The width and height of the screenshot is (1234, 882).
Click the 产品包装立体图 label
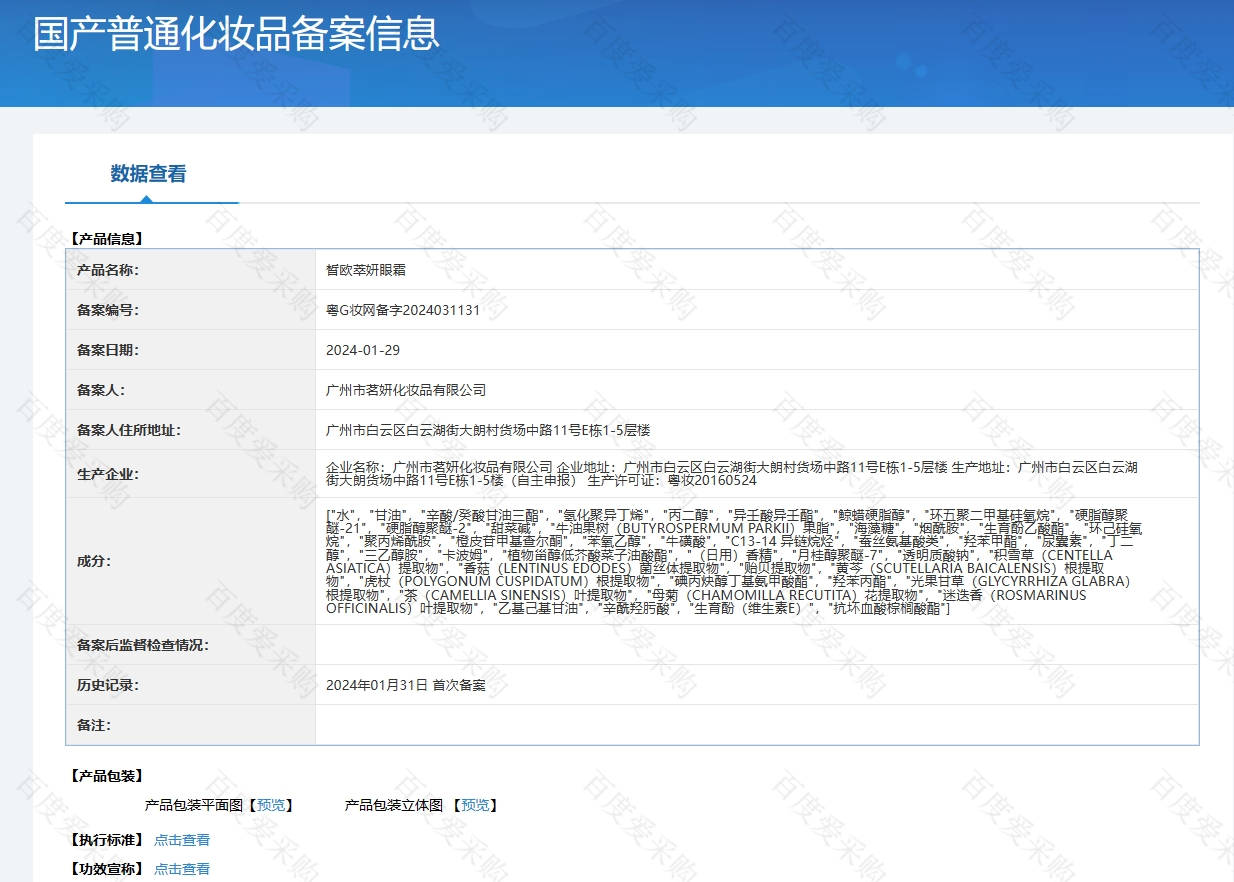pyautogui.click(x=394, y=805)
